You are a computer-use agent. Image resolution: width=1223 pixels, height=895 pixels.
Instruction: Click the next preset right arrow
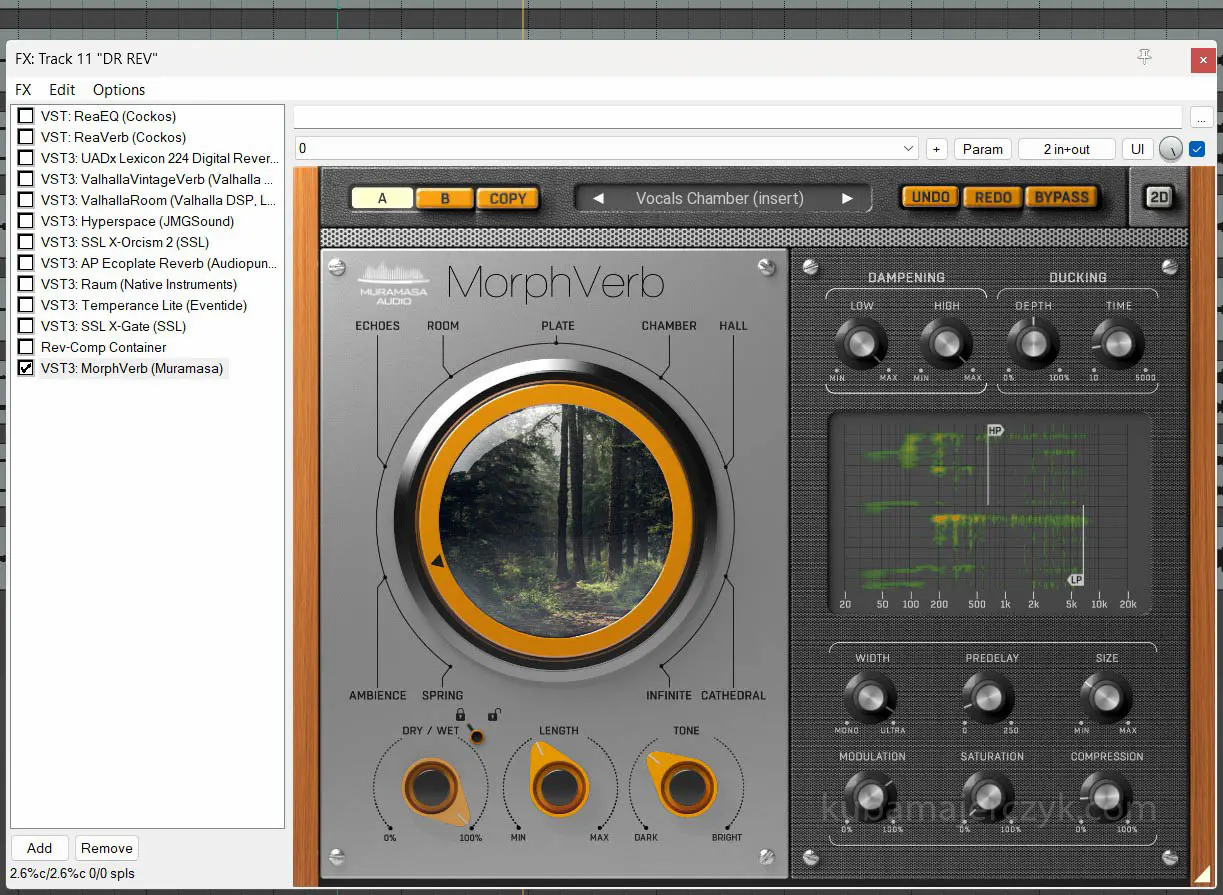(x=847, y=198)
